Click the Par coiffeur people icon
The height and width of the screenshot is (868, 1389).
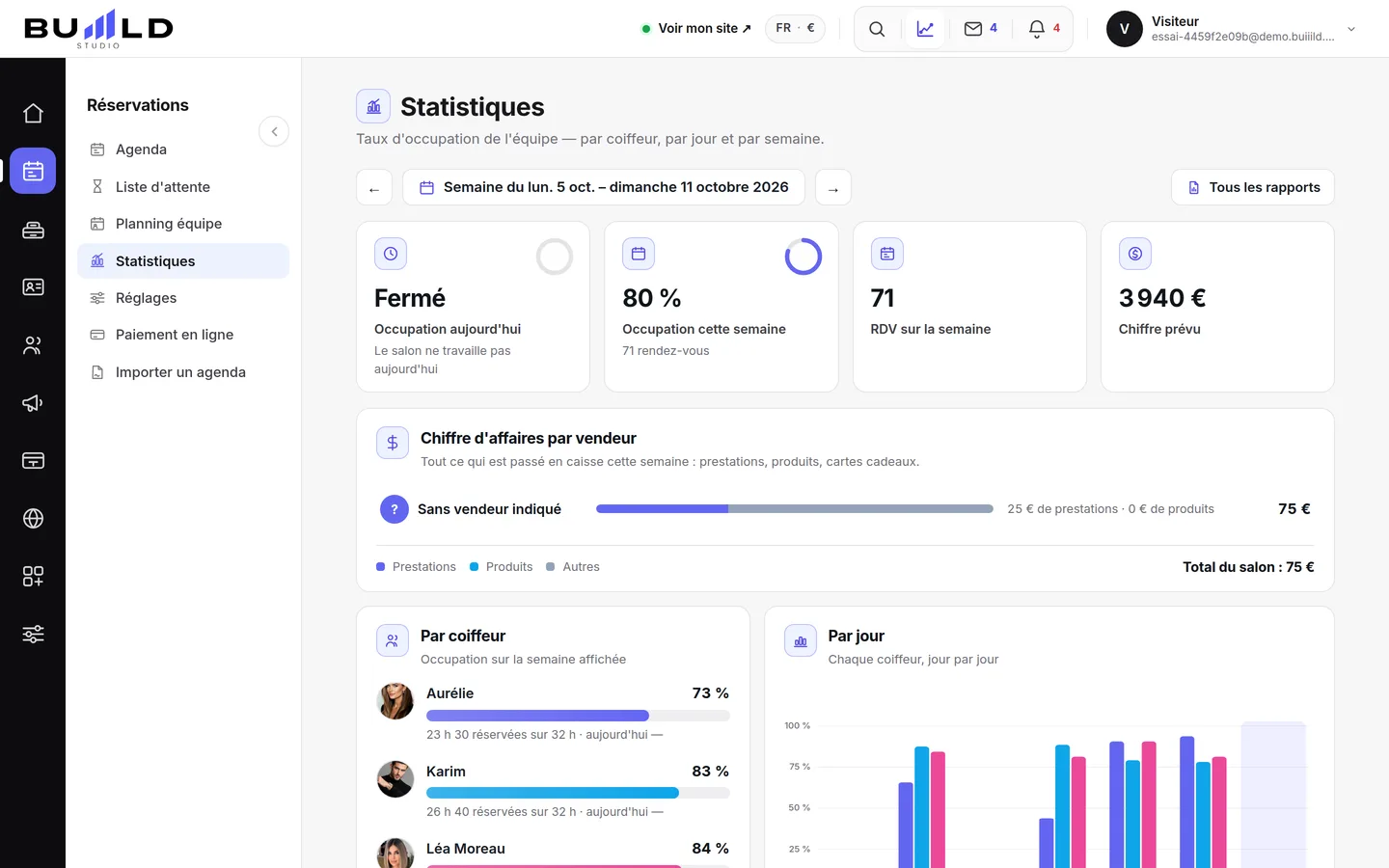[393, 640]
